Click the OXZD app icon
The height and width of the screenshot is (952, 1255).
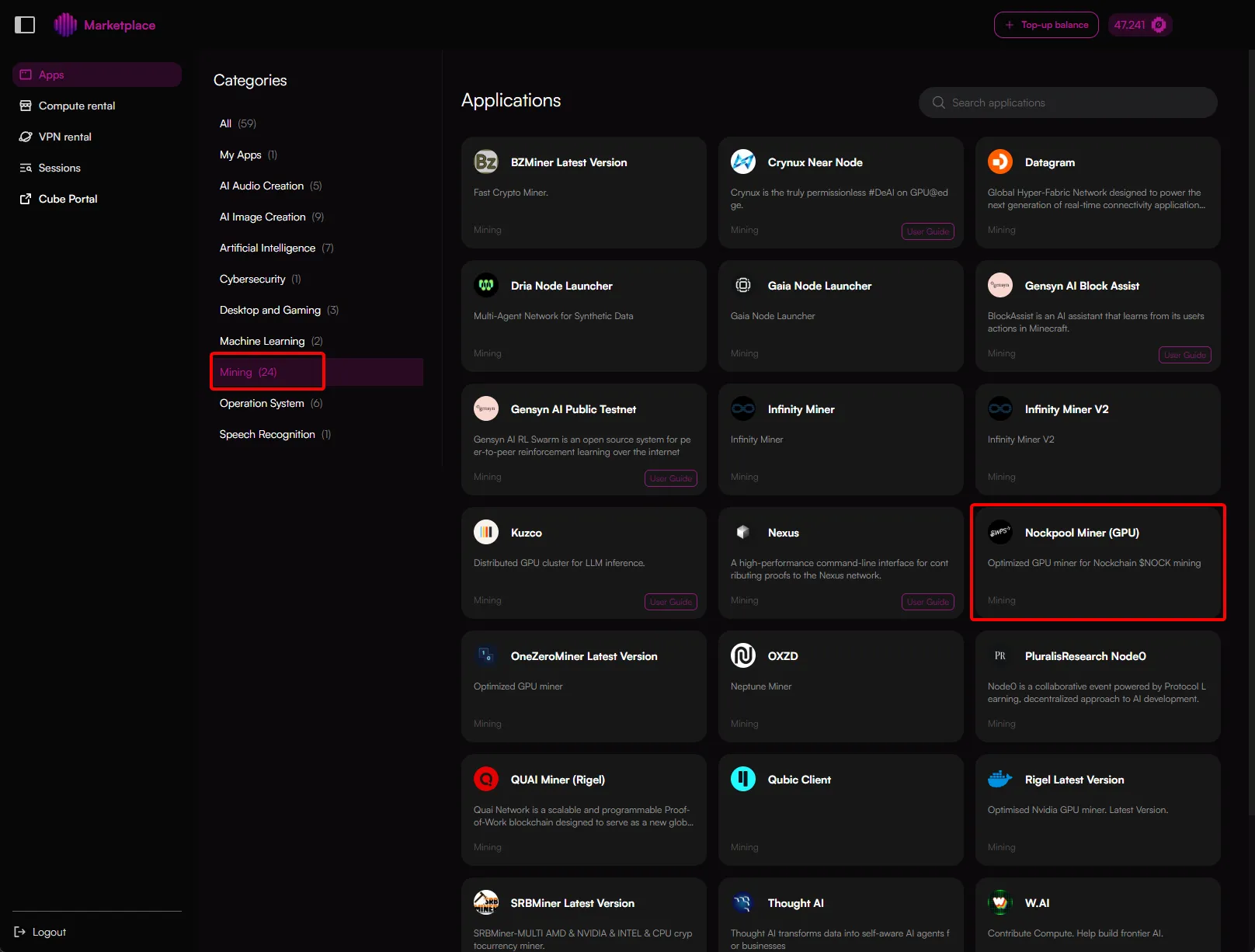click(x=743, y=655)
